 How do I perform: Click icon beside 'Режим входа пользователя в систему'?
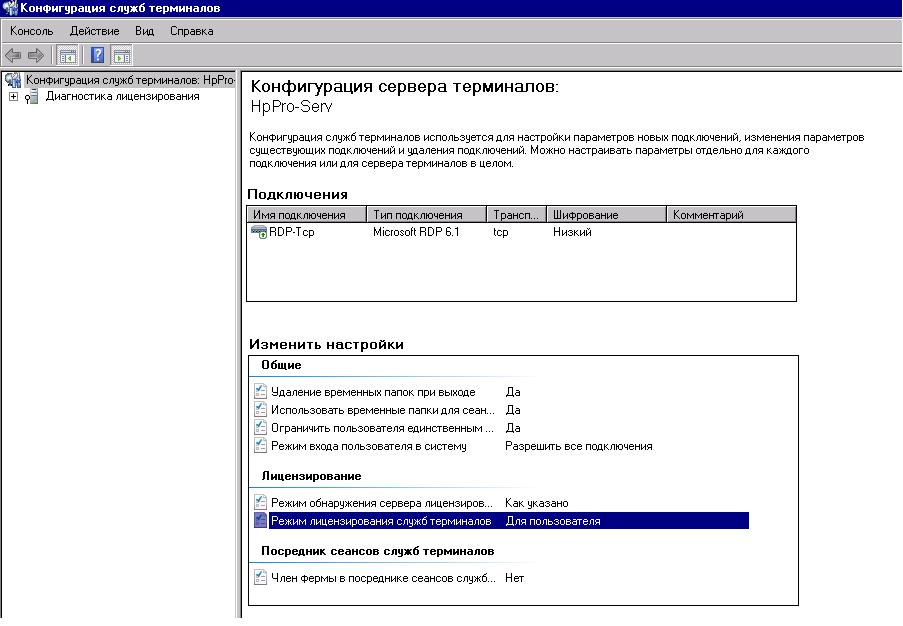pyautogui.click(x=260, y=445)
